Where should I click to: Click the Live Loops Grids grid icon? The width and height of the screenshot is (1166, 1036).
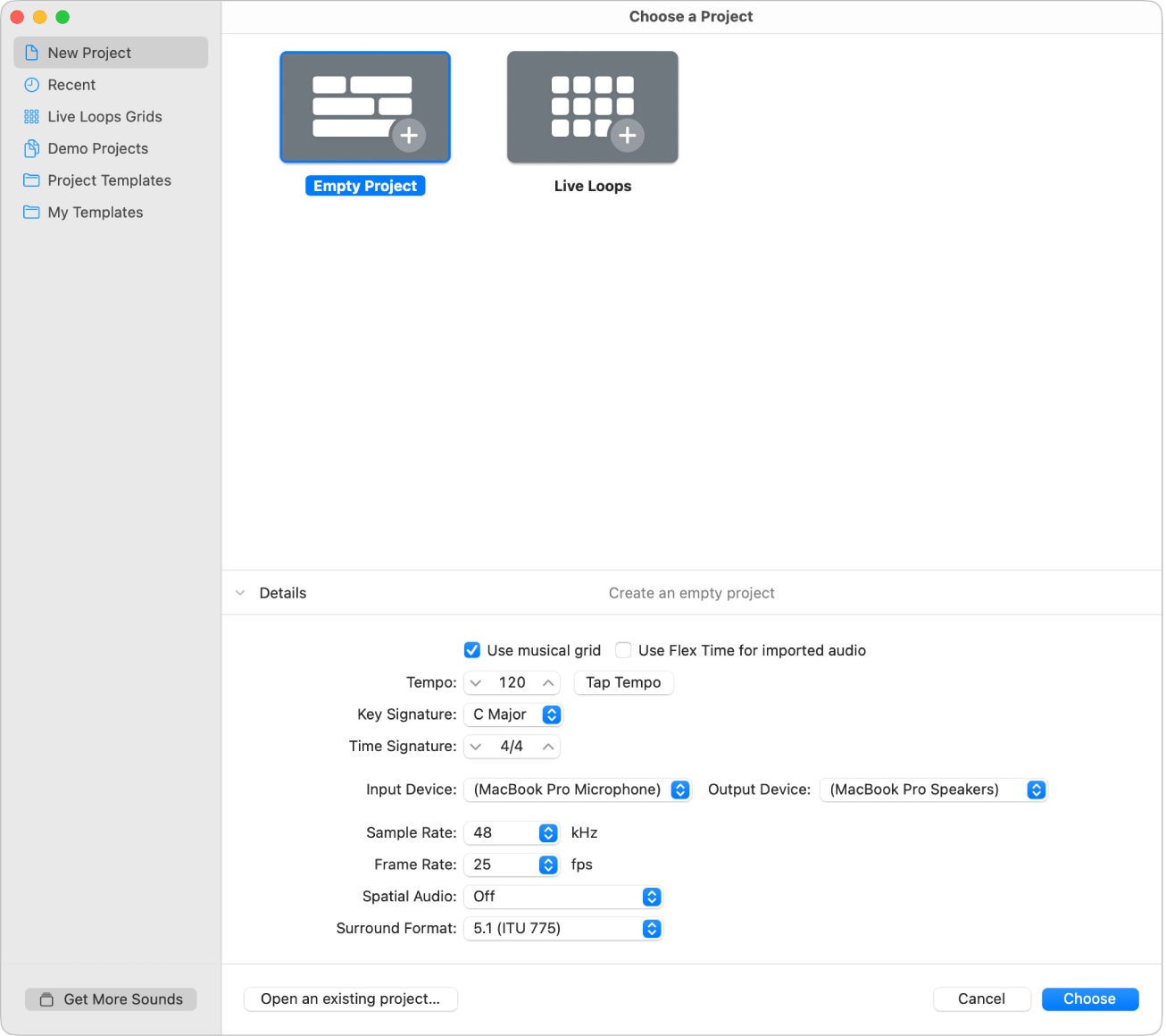pyautogui.click(x=31, y=117)
